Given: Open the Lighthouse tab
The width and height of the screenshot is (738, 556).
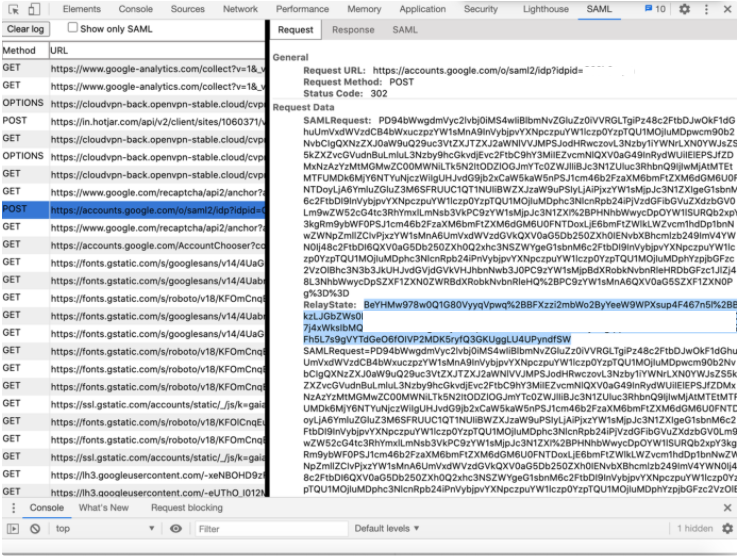Looking at the screenshot, I should (545, 9).
